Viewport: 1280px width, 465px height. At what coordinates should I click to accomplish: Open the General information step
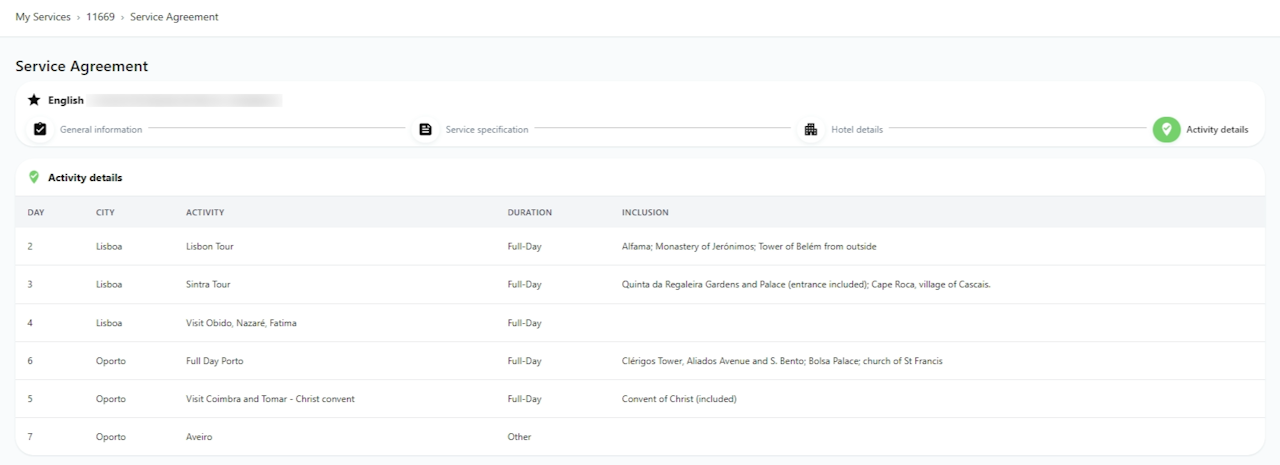101,129
